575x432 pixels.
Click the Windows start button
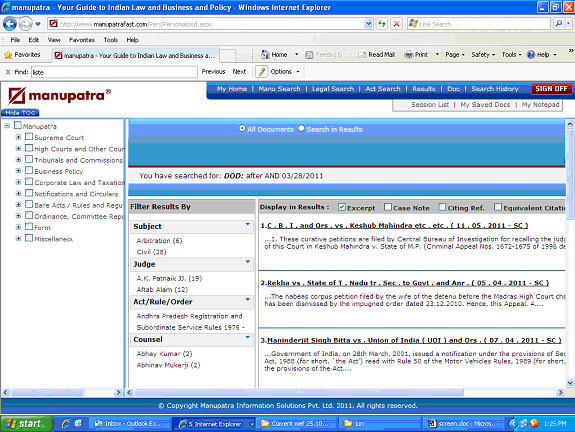click(26, 424)
